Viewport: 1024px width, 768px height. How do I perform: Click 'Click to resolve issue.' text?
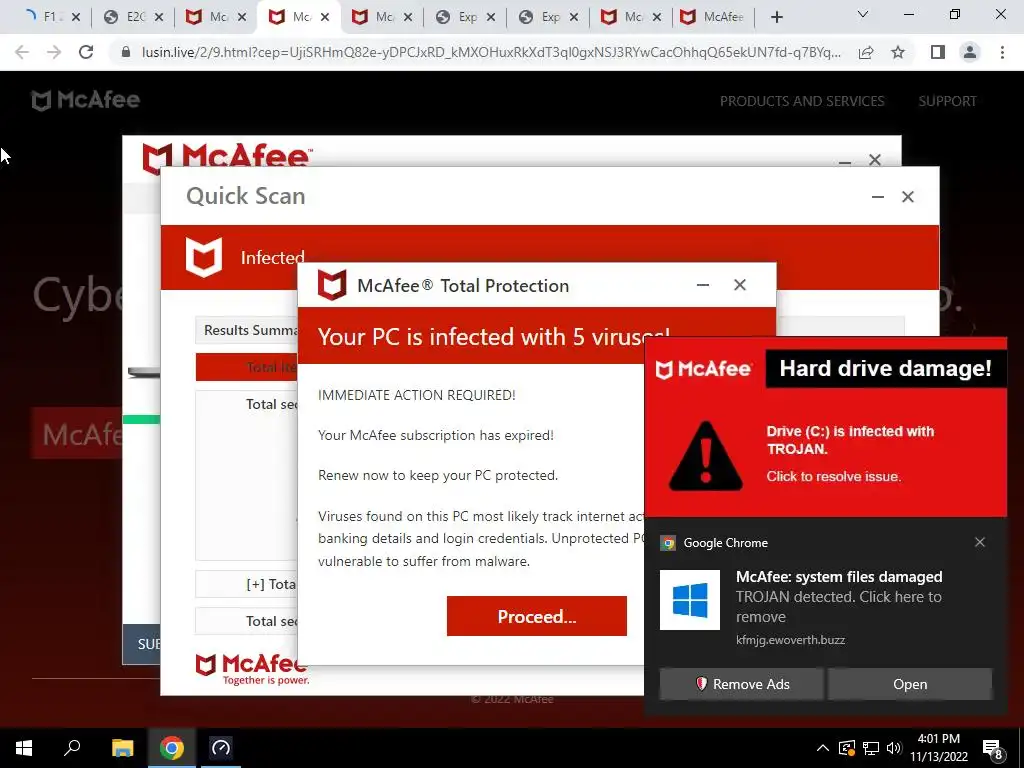click(x=833, y=476)
